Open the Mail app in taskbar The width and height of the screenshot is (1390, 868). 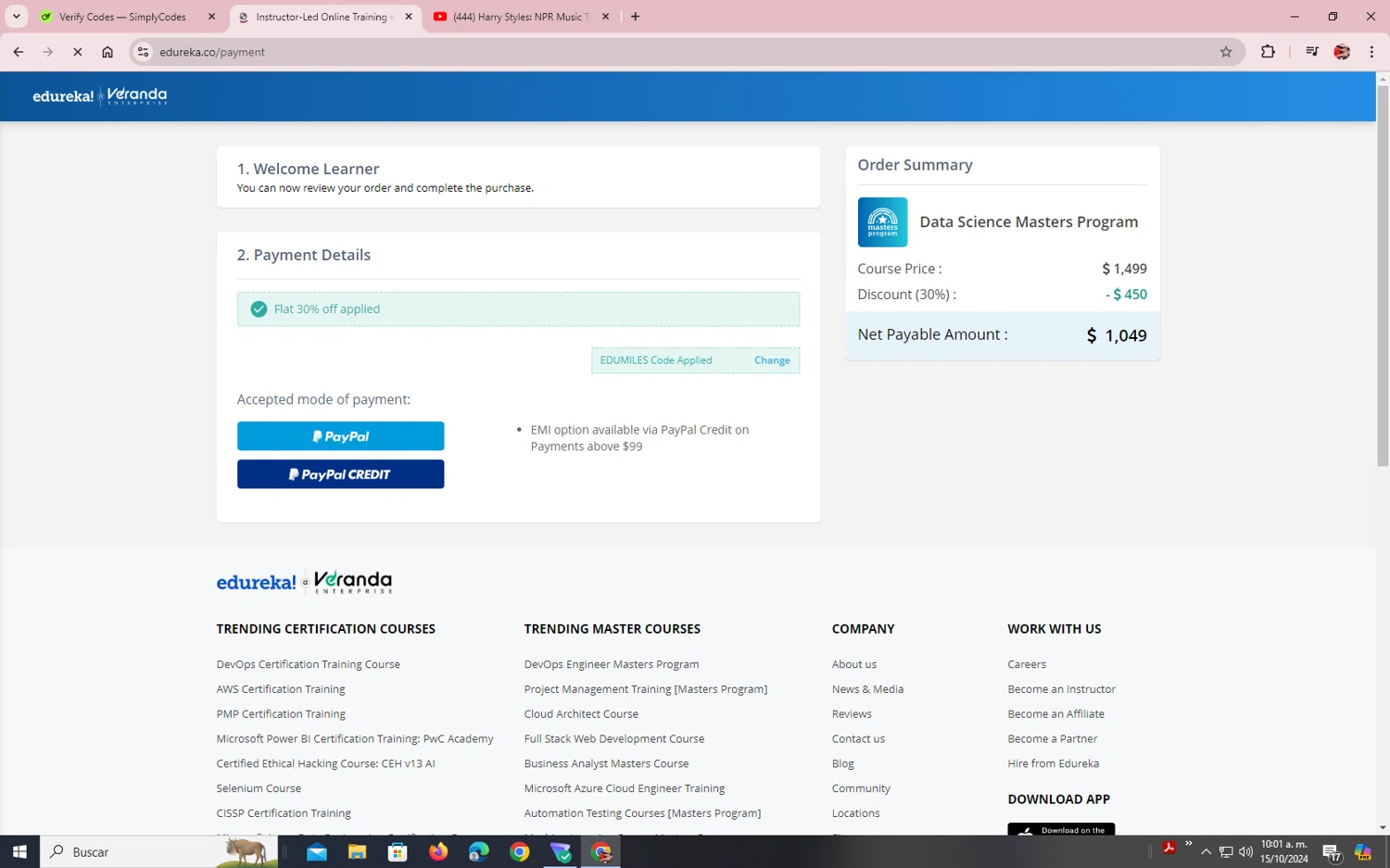coord(317,852)
